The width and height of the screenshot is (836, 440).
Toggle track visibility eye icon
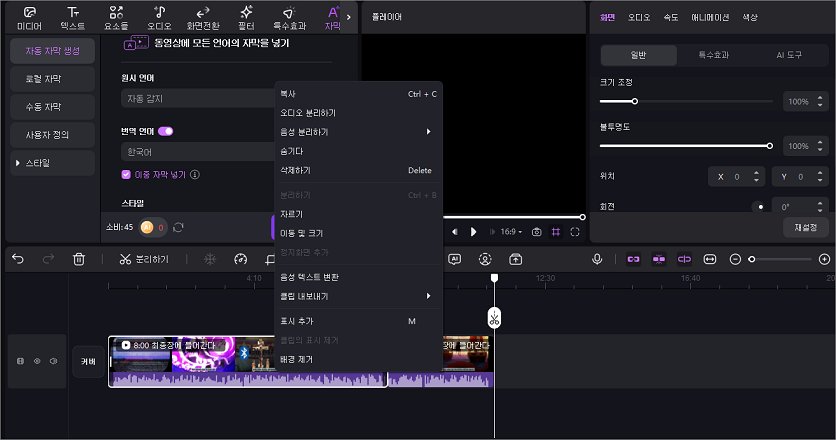pos(37,361)
